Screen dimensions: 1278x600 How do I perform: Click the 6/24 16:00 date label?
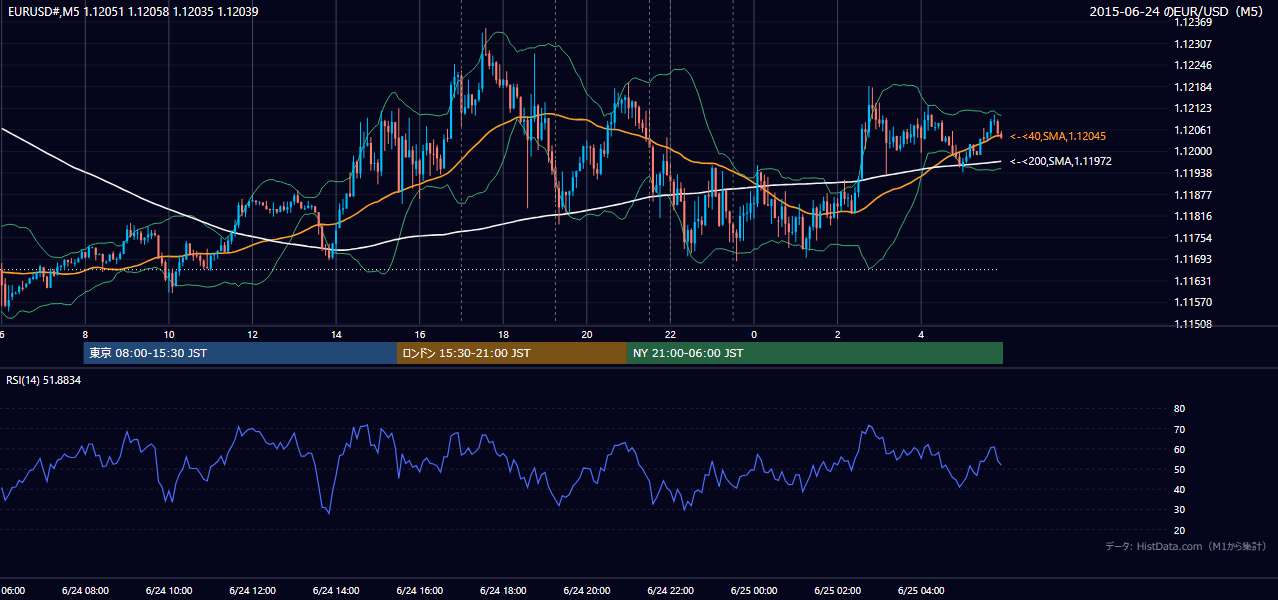pos(420,590)
